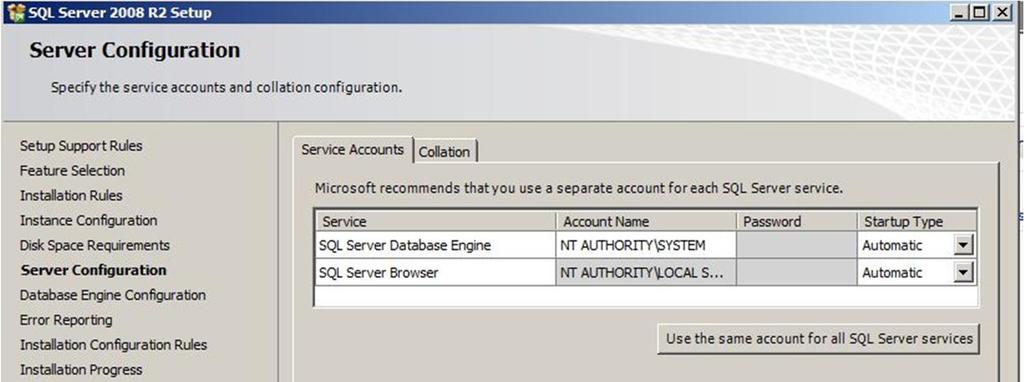
Task: Minimize the SQL Server Setup window
Action: pyautogui.click(x=959, y=12)
